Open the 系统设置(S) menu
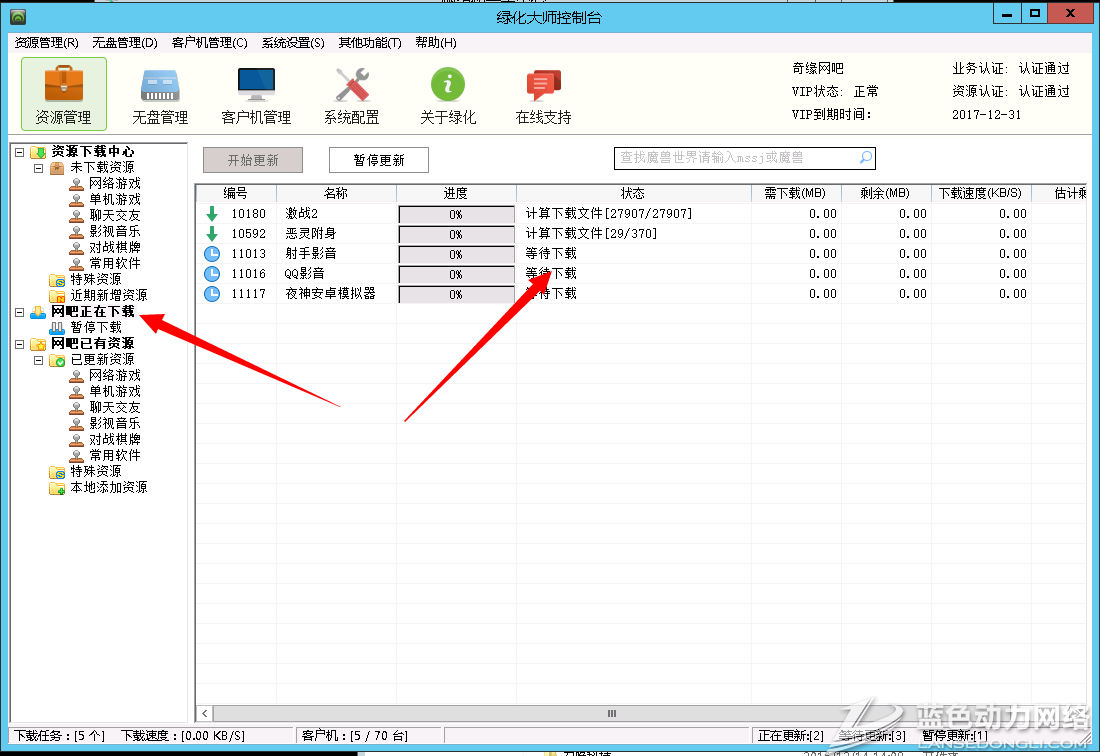 pos(293,43)
